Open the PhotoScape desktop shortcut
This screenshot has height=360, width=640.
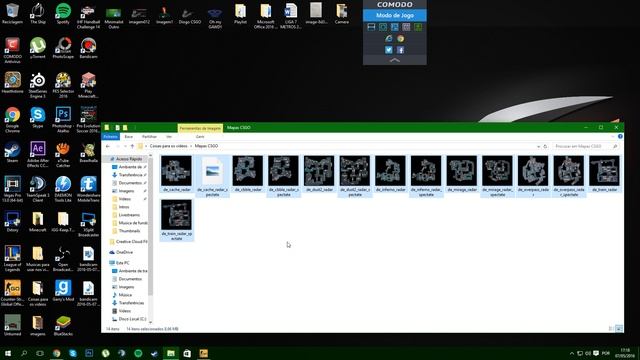point(63,48)
